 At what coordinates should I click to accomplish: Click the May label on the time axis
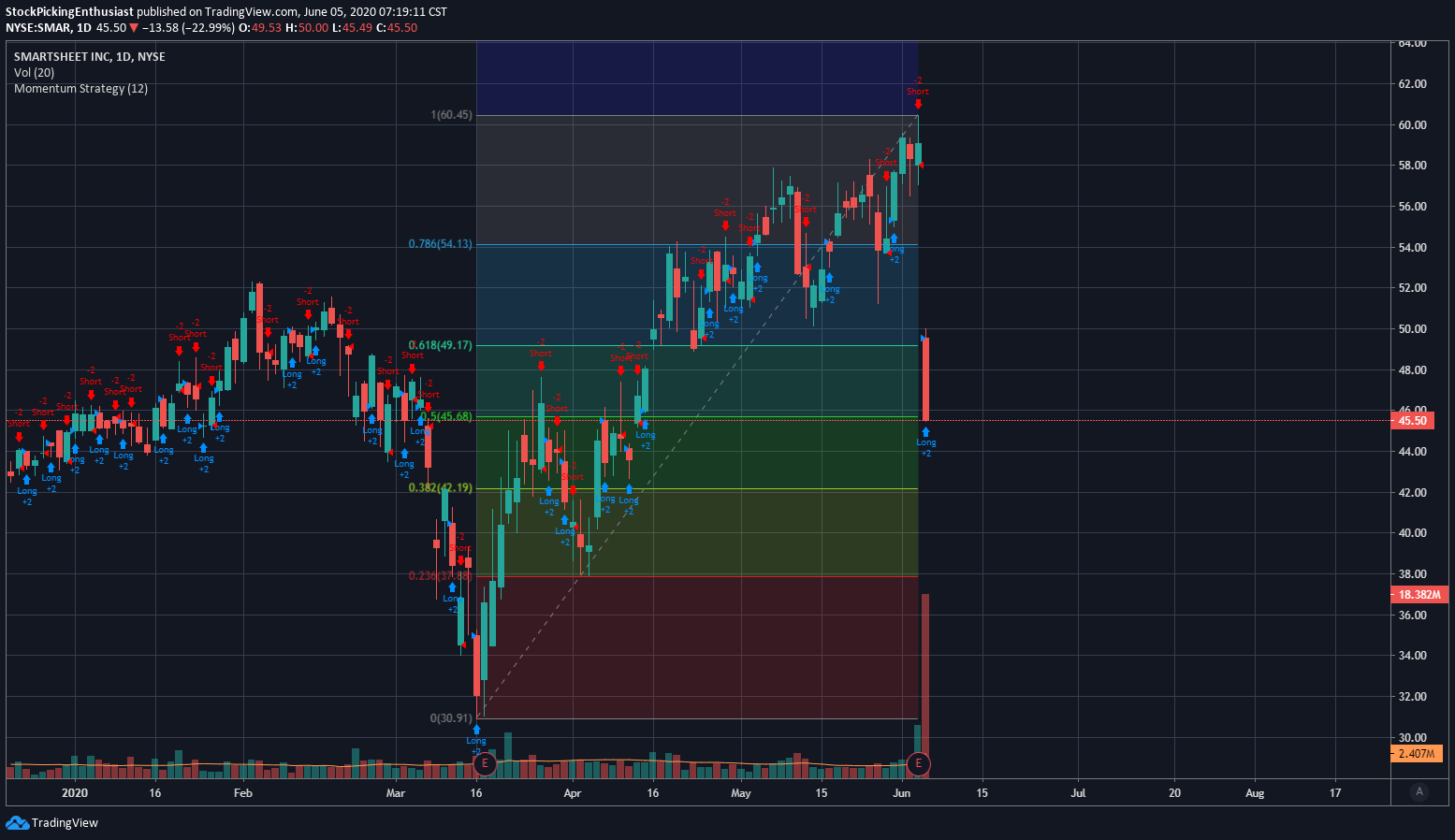741,793
